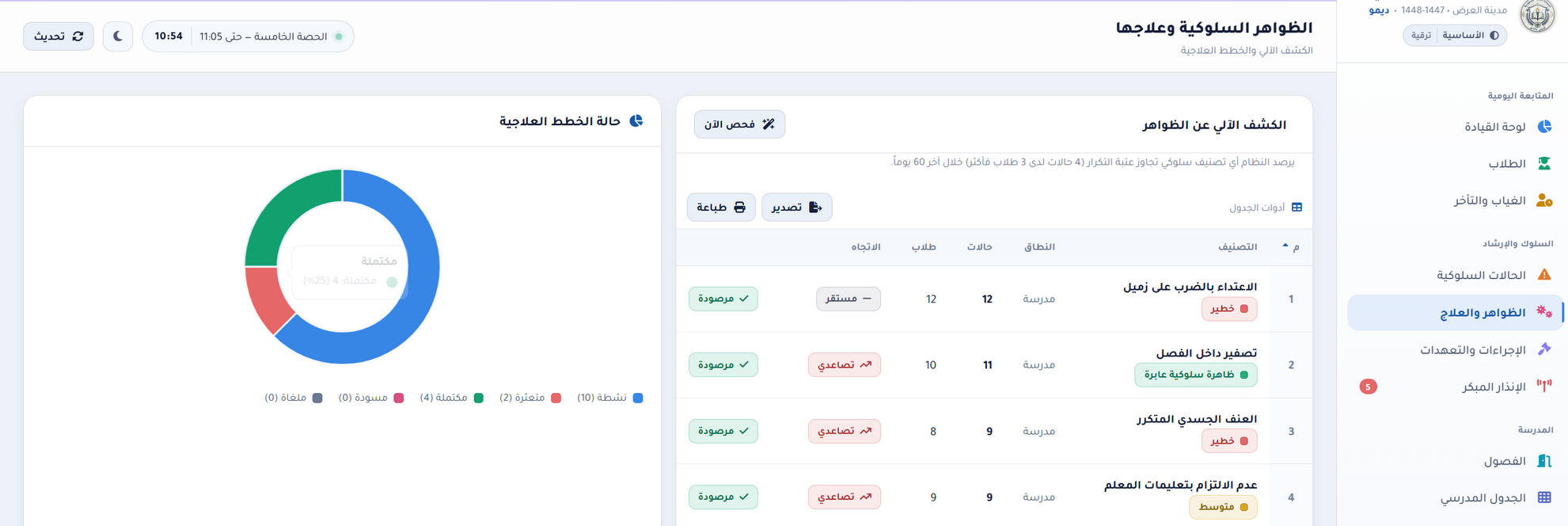Click مرصودة badge for تصفير داخل الفصل
Image resolution: width=1568 pixels, height=526 pixels.
tap(723, 365)
